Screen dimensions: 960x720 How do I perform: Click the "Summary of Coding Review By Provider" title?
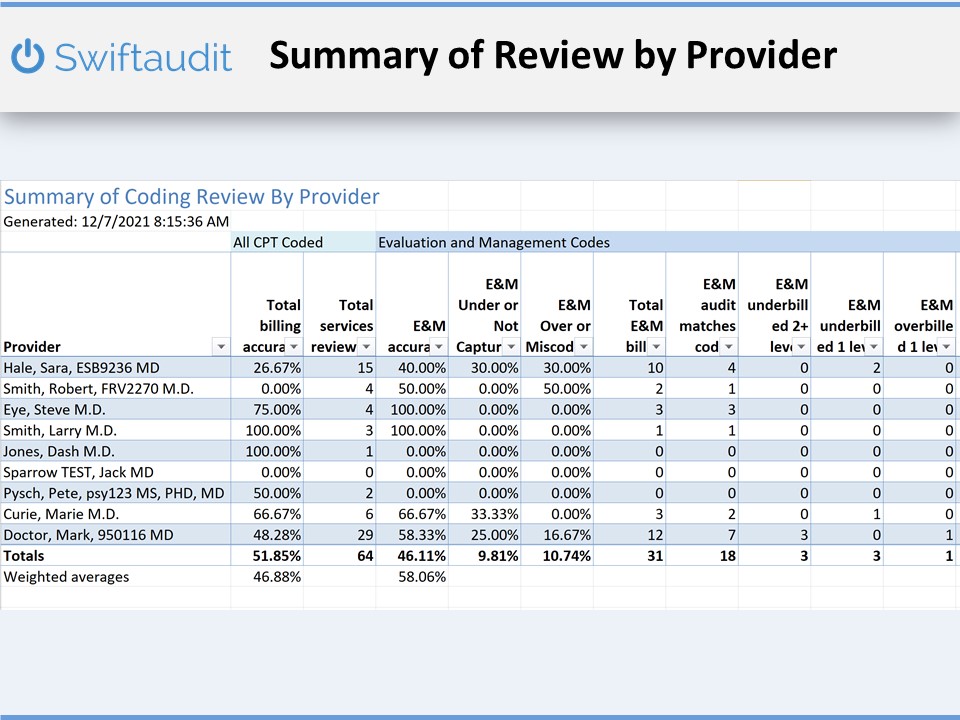[x=192, y=196]
